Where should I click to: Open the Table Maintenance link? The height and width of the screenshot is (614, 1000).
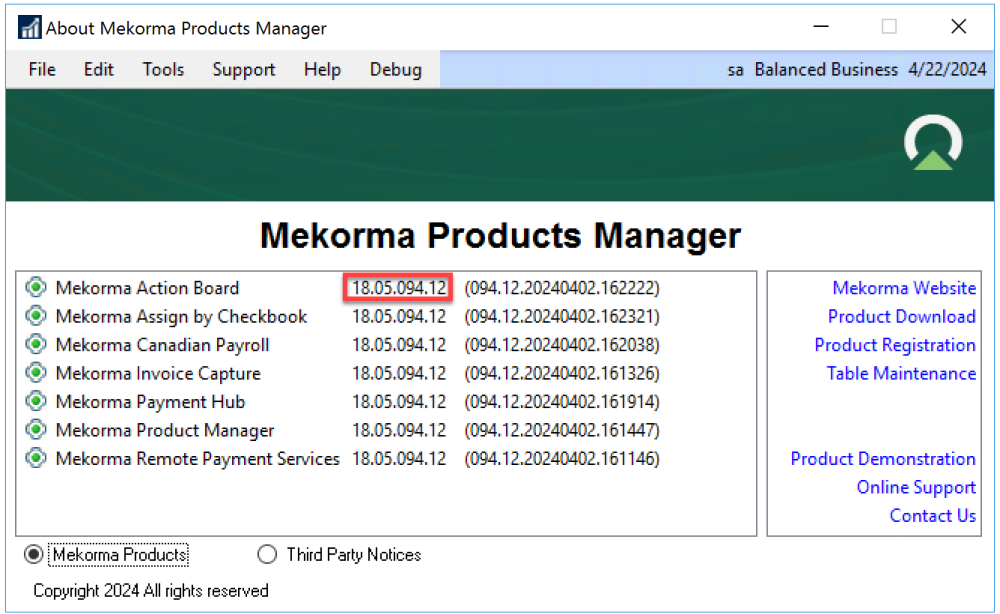tap(901, 373)
